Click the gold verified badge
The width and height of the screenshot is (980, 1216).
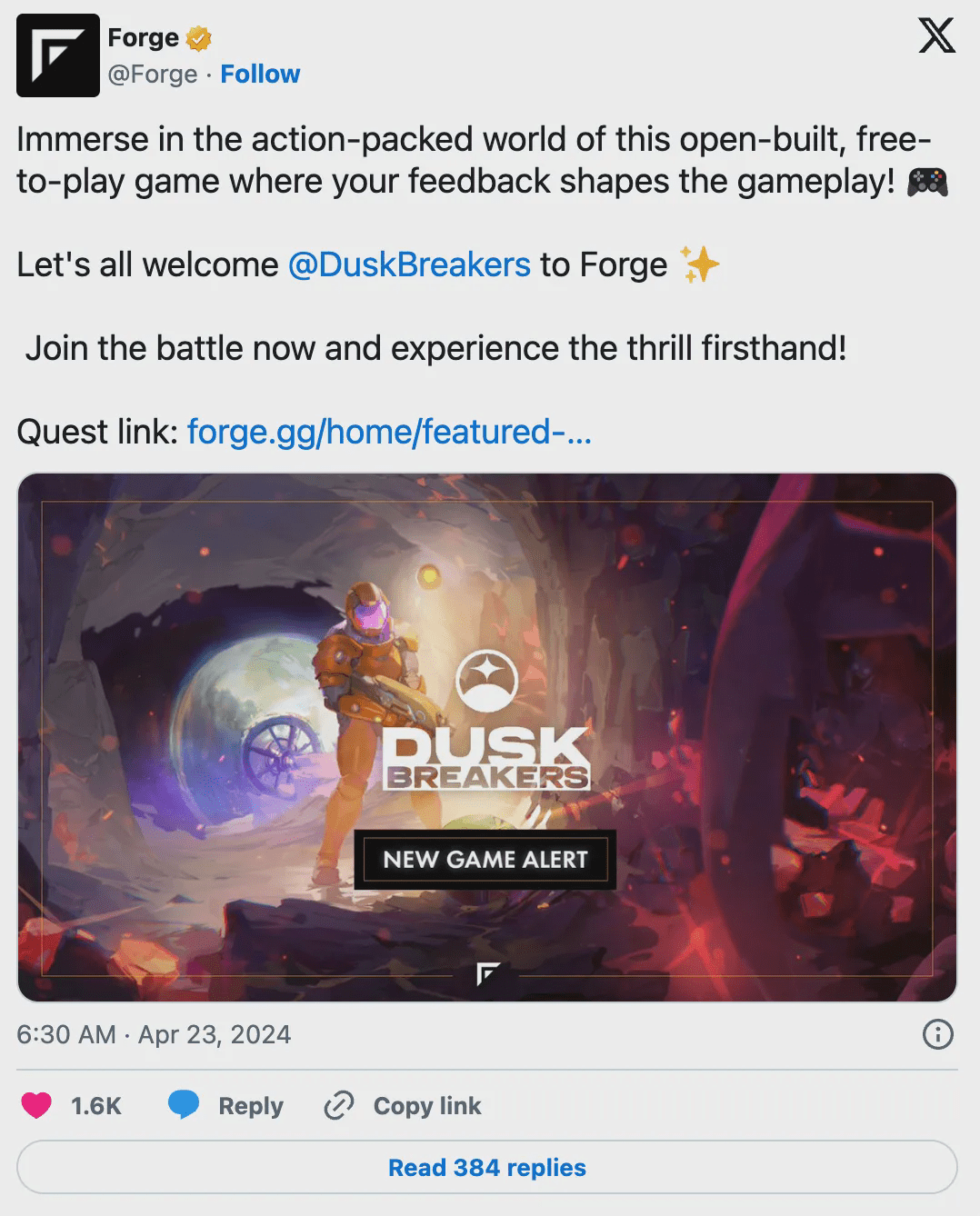click(x=199, y=38)
